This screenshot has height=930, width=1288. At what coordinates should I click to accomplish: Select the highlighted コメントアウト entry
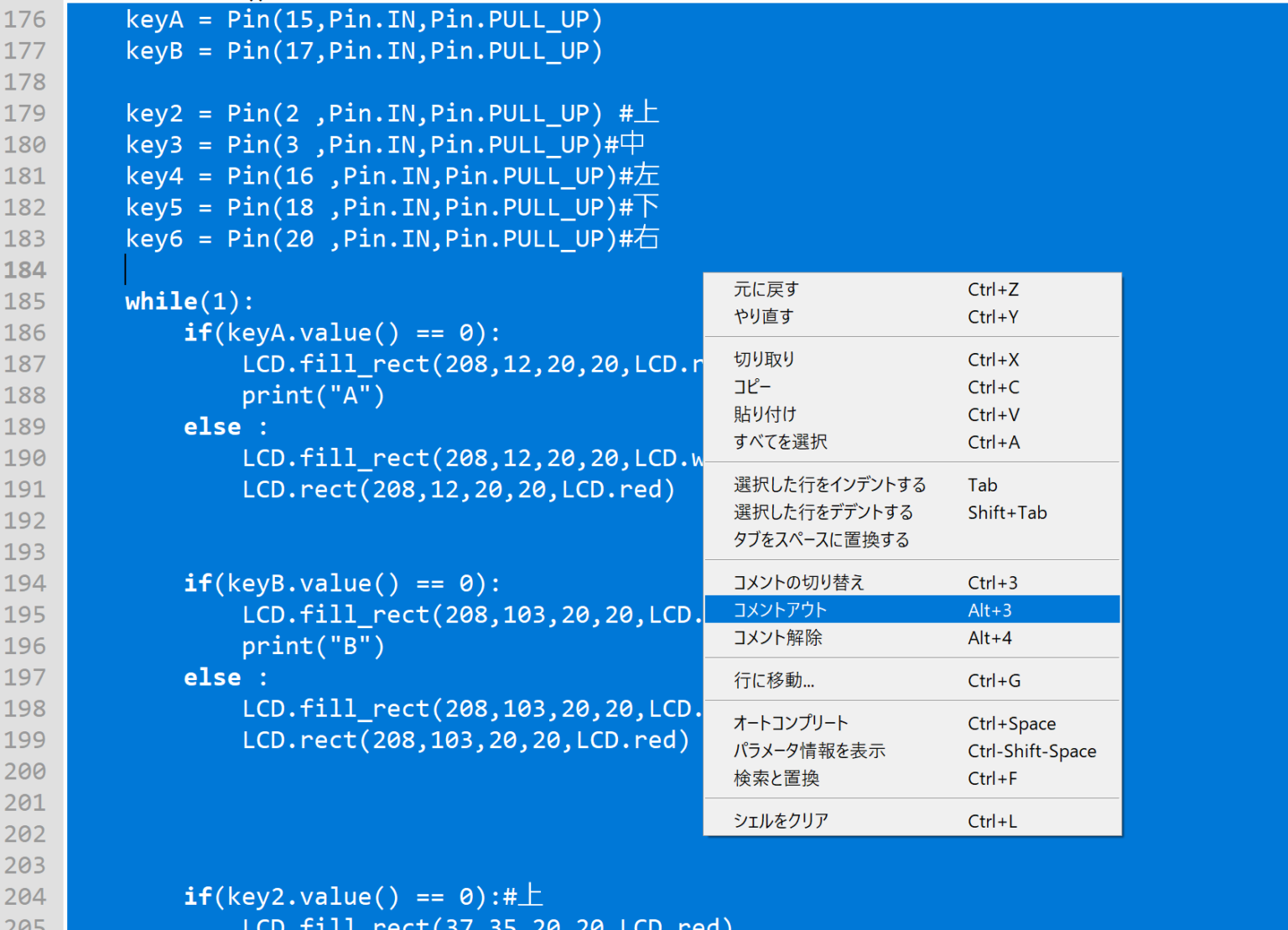(x=778, y=610)
